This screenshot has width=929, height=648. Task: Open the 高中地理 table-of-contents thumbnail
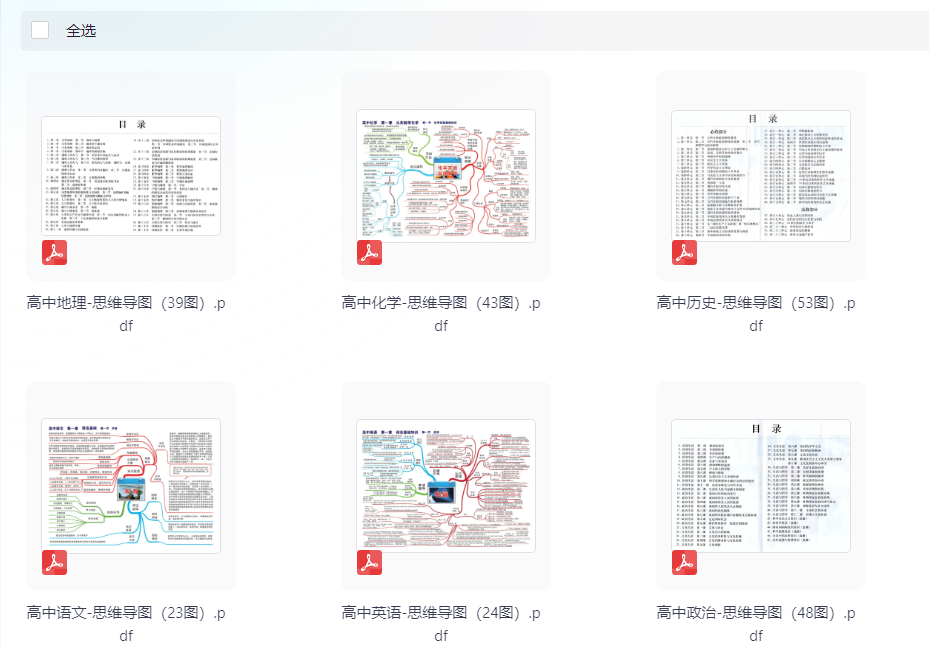[131, 176]
